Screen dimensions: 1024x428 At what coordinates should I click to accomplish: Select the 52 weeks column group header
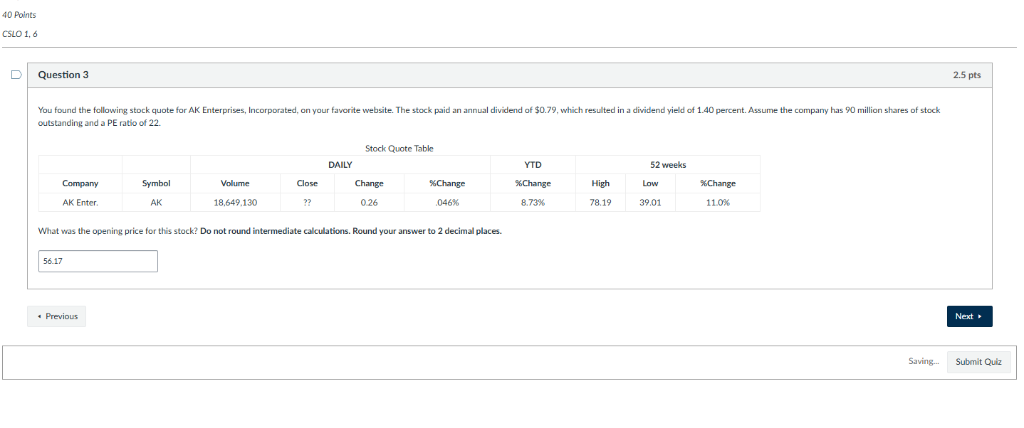tap(667, 165)
